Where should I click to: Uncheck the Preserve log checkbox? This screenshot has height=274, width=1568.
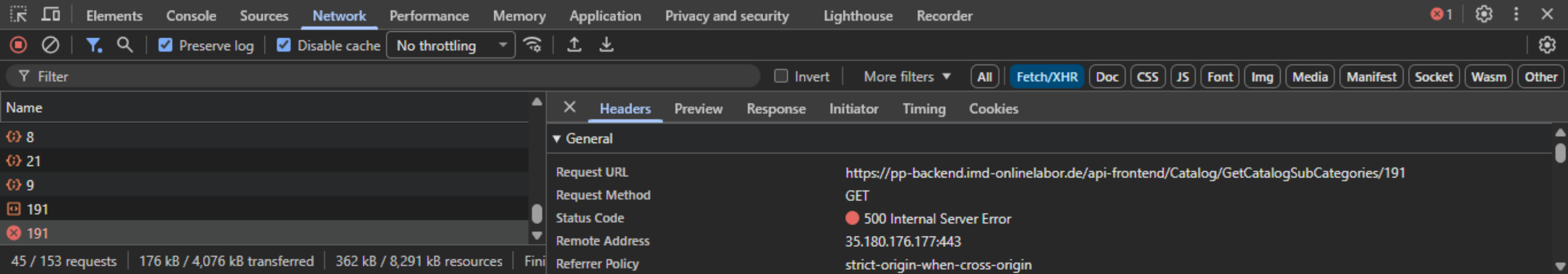pos(166,45)
